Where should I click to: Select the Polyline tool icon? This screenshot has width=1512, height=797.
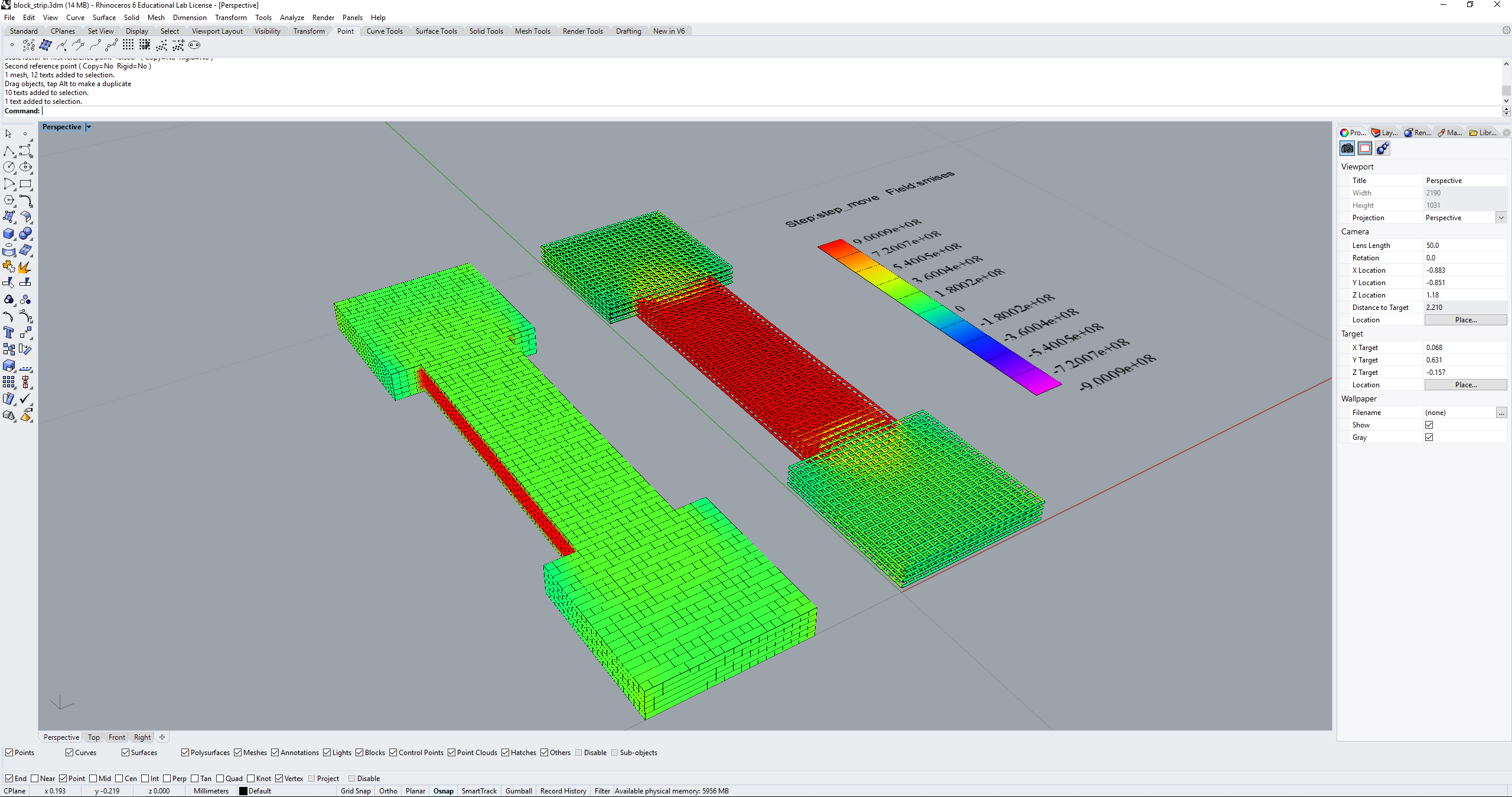tap(9, 151)
